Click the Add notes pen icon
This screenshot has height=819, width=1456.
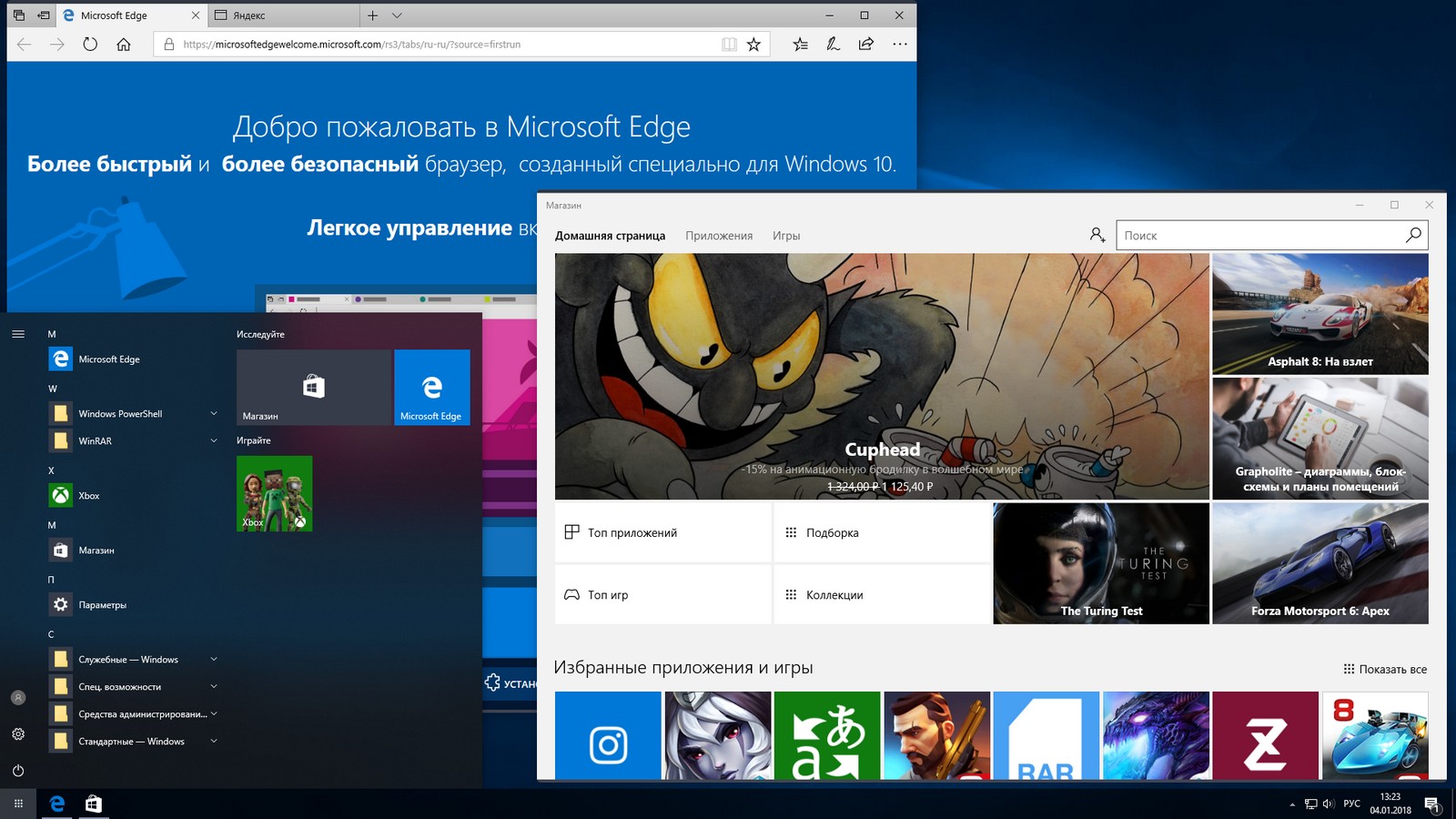click(x=833, y=44)
